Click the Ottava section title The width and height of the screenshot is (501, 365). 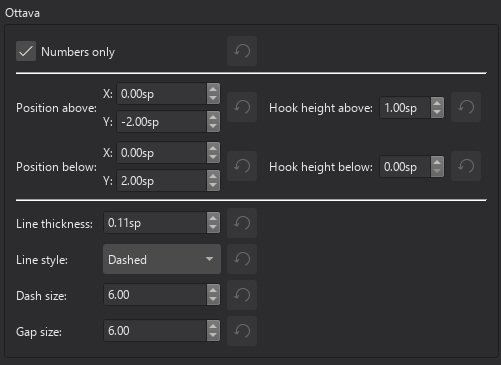click(x=22, y=13)
